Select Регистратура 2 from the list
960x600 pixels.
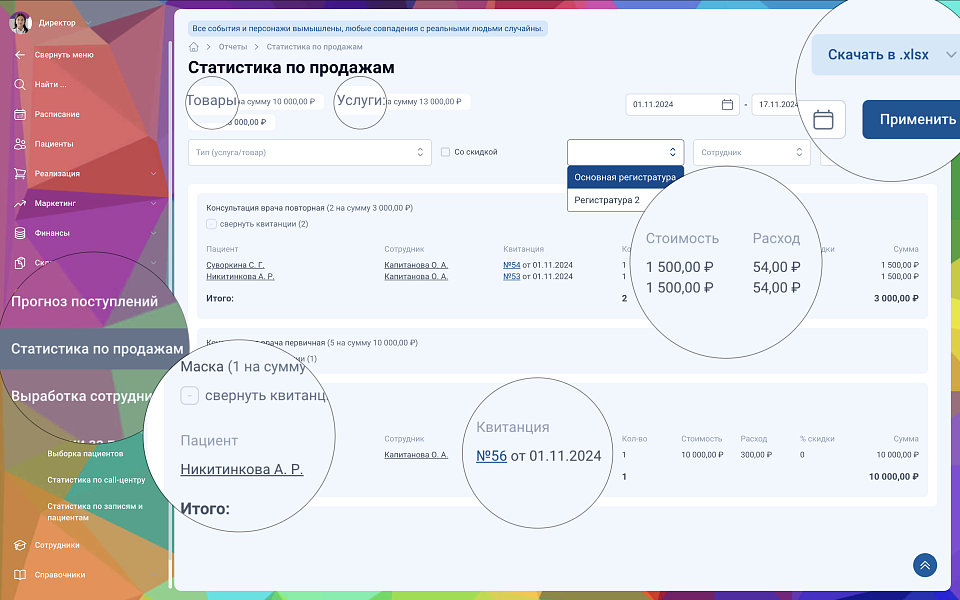tap(608, 200)
